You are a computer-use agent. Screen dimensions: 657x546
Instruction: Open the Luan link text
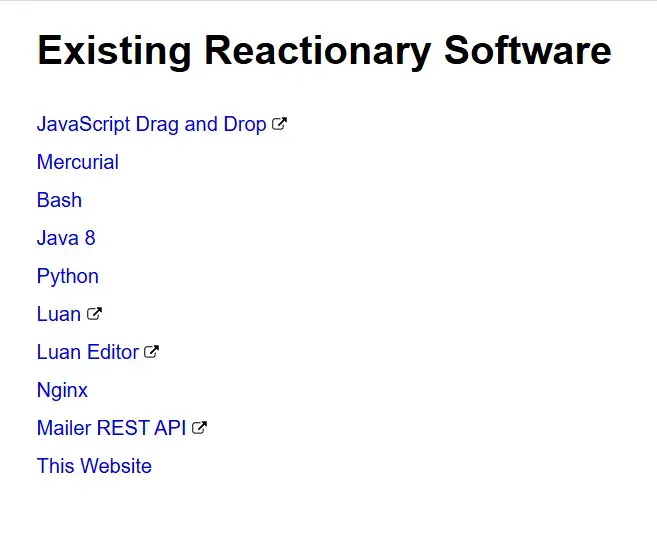58,314
